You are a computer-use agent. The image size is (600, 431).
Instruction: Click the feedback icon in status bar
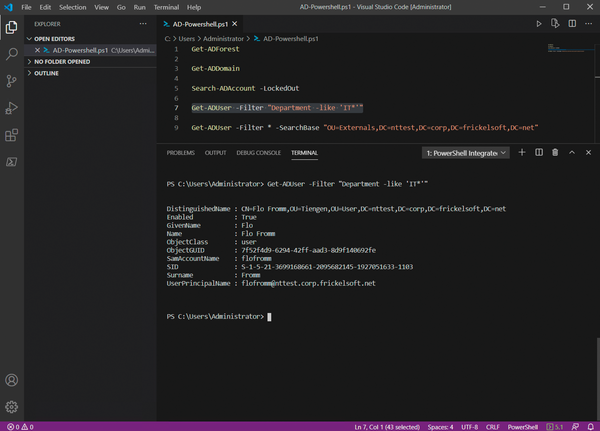[575, 427]
